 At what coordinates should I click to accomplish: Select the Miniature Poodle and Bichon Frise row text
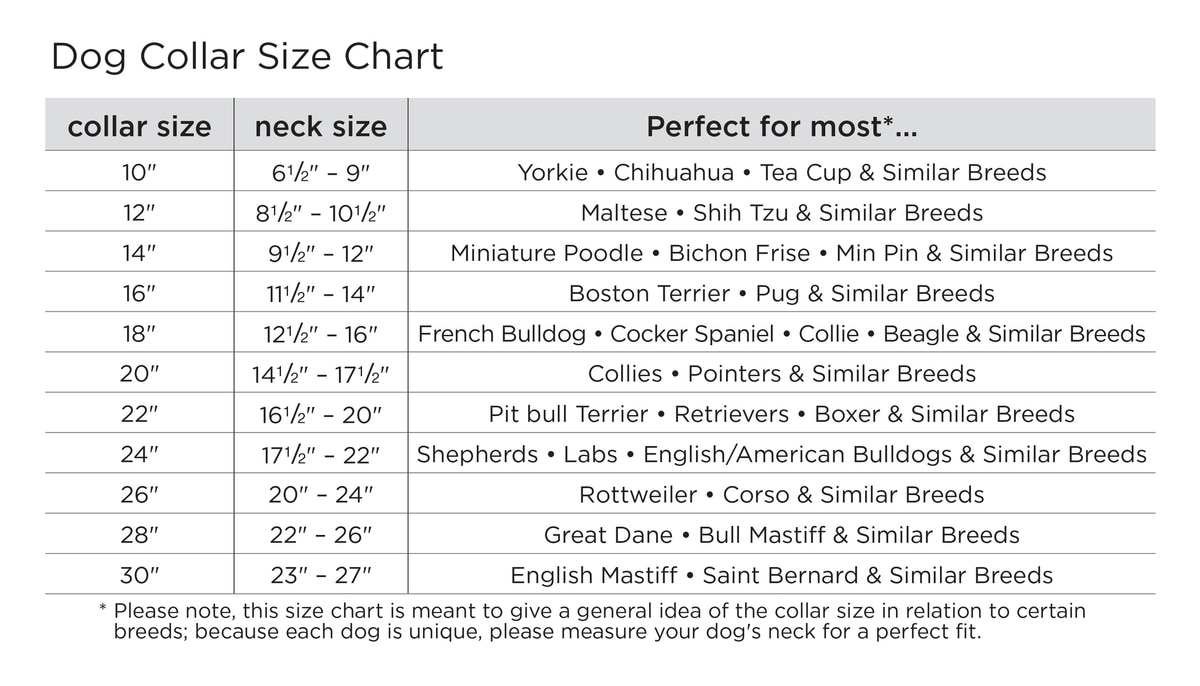(781, 253)
